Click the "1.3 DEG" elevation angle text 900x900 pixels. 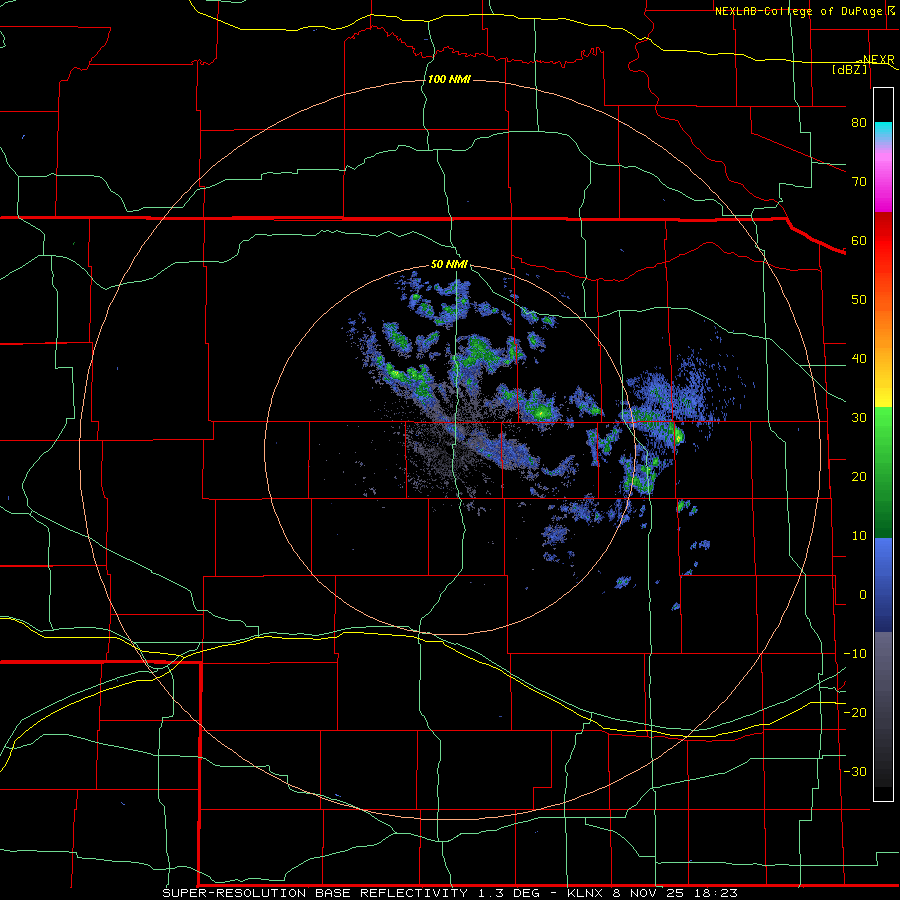509,893
